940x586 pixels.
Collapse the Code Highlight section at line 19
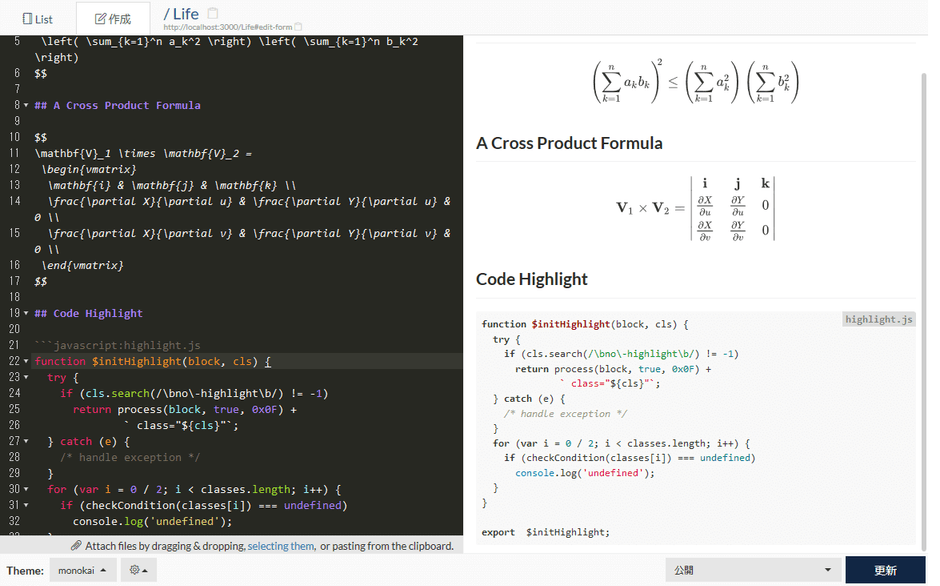pyautogui.click(x=26, y=314)
